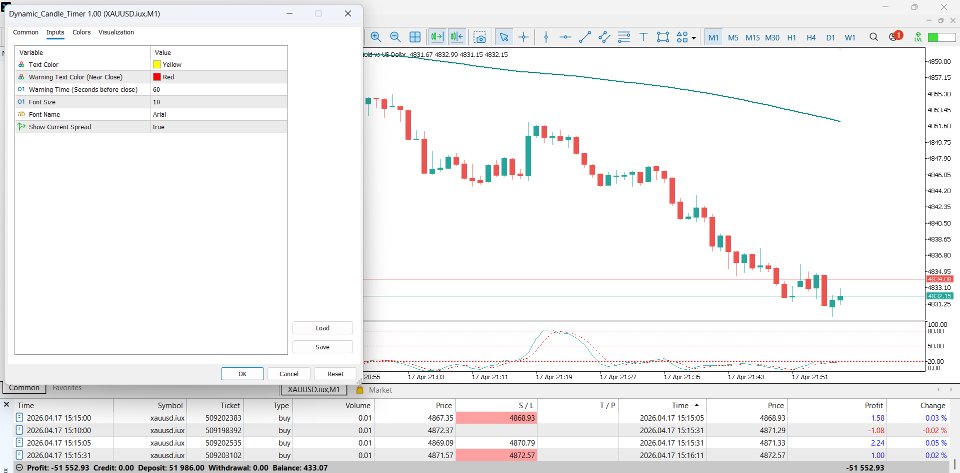Select the vertical line drawing tool
Viewport: 960px width, 473px height.
pos(546,37)
